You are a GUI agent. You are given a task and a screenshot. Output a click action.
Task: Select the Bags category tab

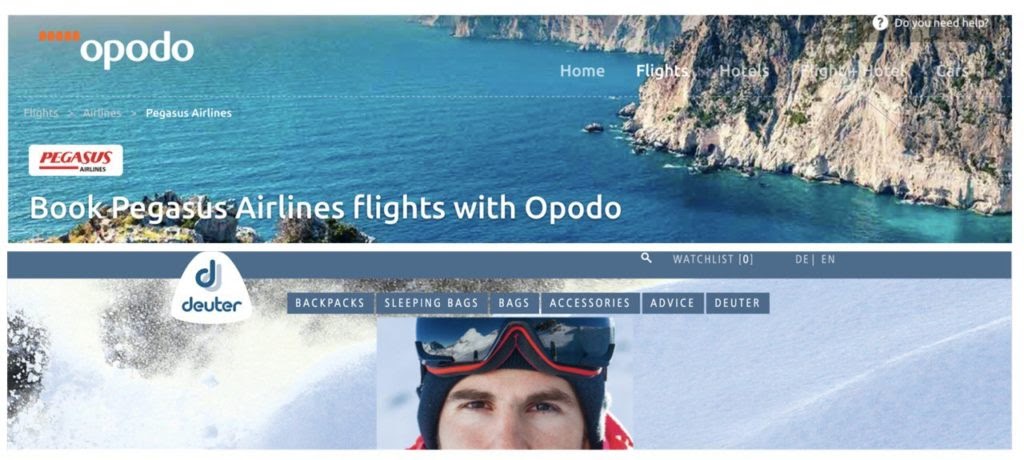514,303
